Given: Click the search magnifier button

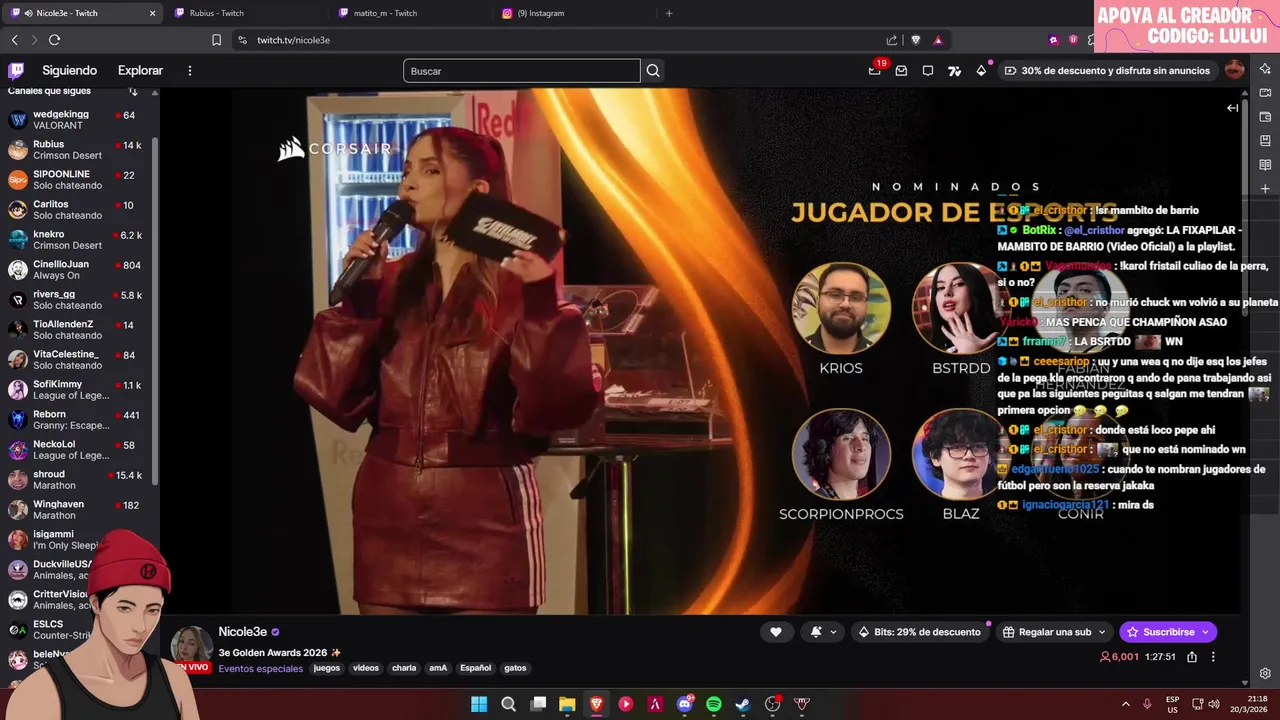Looking at the screenshot, I should [x=653, y=71].
